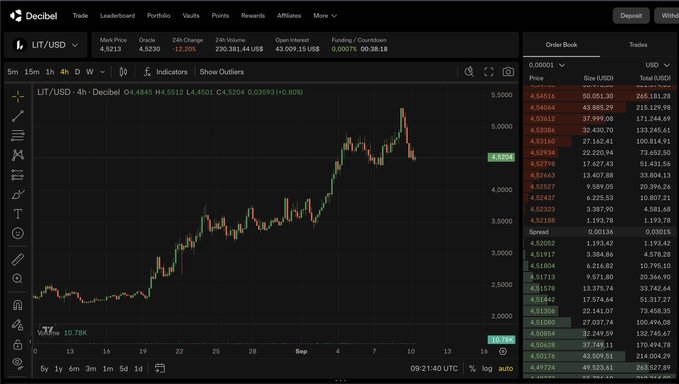This screenshot has height=384, width=679.
Task: Toggle magnet mode for drawings
Action: coord(18,305)
